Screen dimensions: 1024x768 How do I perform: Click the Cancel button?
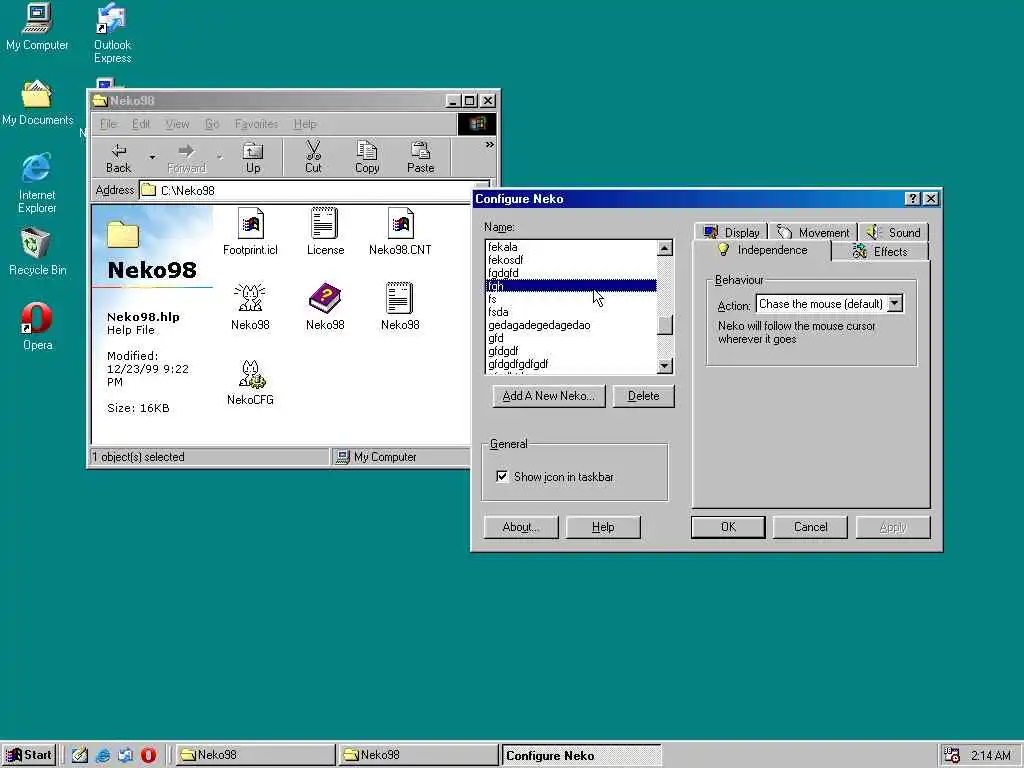click(x=810, y=527)
